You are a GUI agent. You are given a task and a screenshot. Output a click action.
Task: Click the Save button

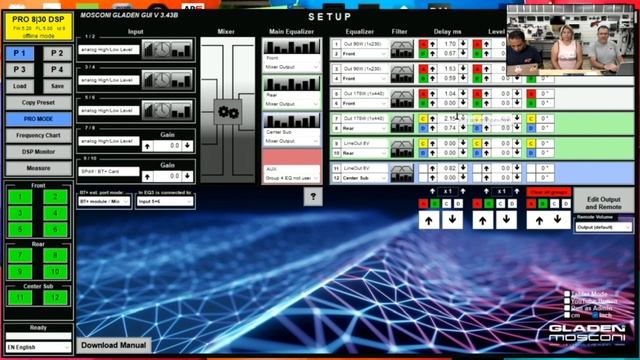click(x=57, y=86)
